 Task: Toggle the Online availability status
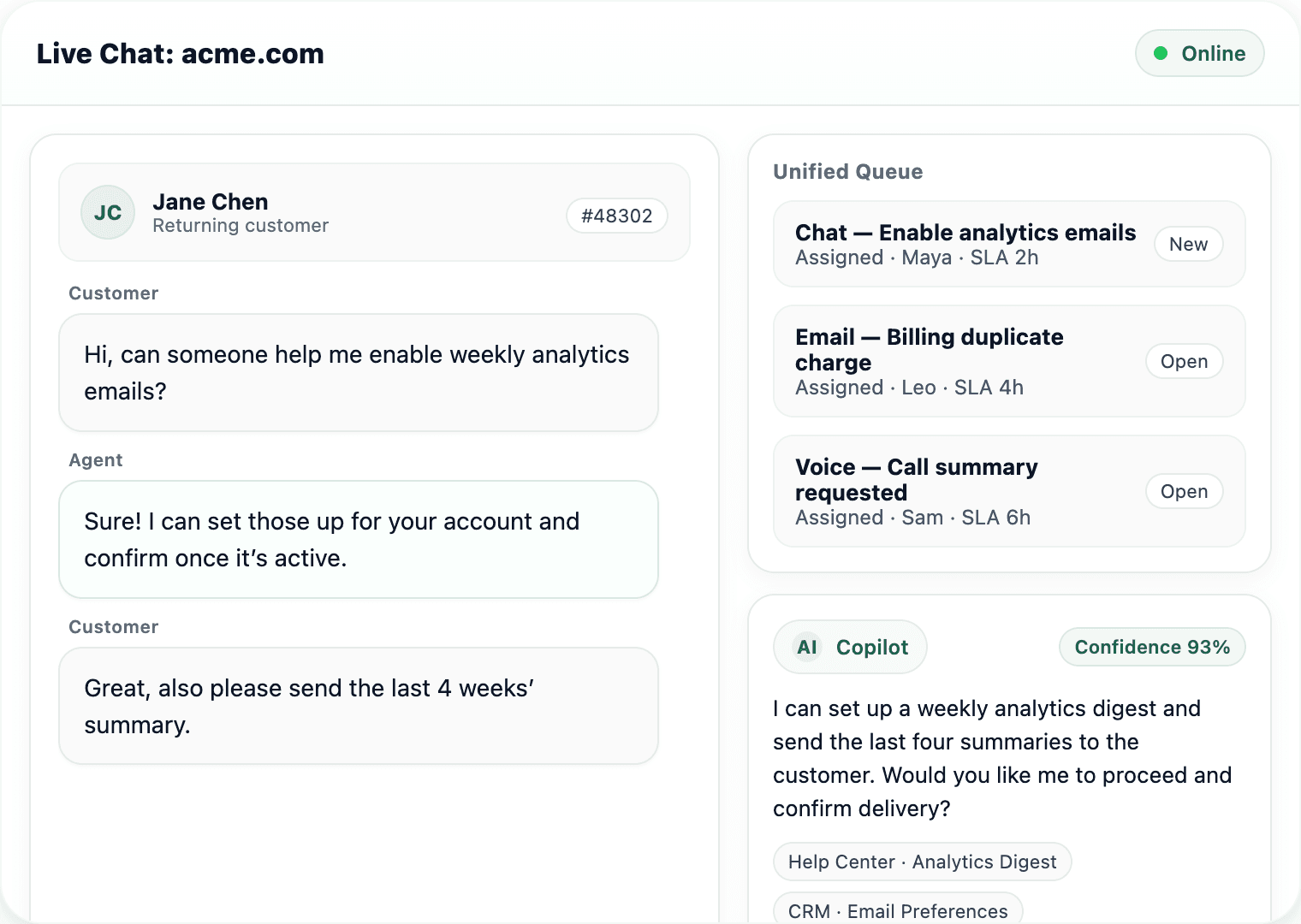click(1199, 53)
